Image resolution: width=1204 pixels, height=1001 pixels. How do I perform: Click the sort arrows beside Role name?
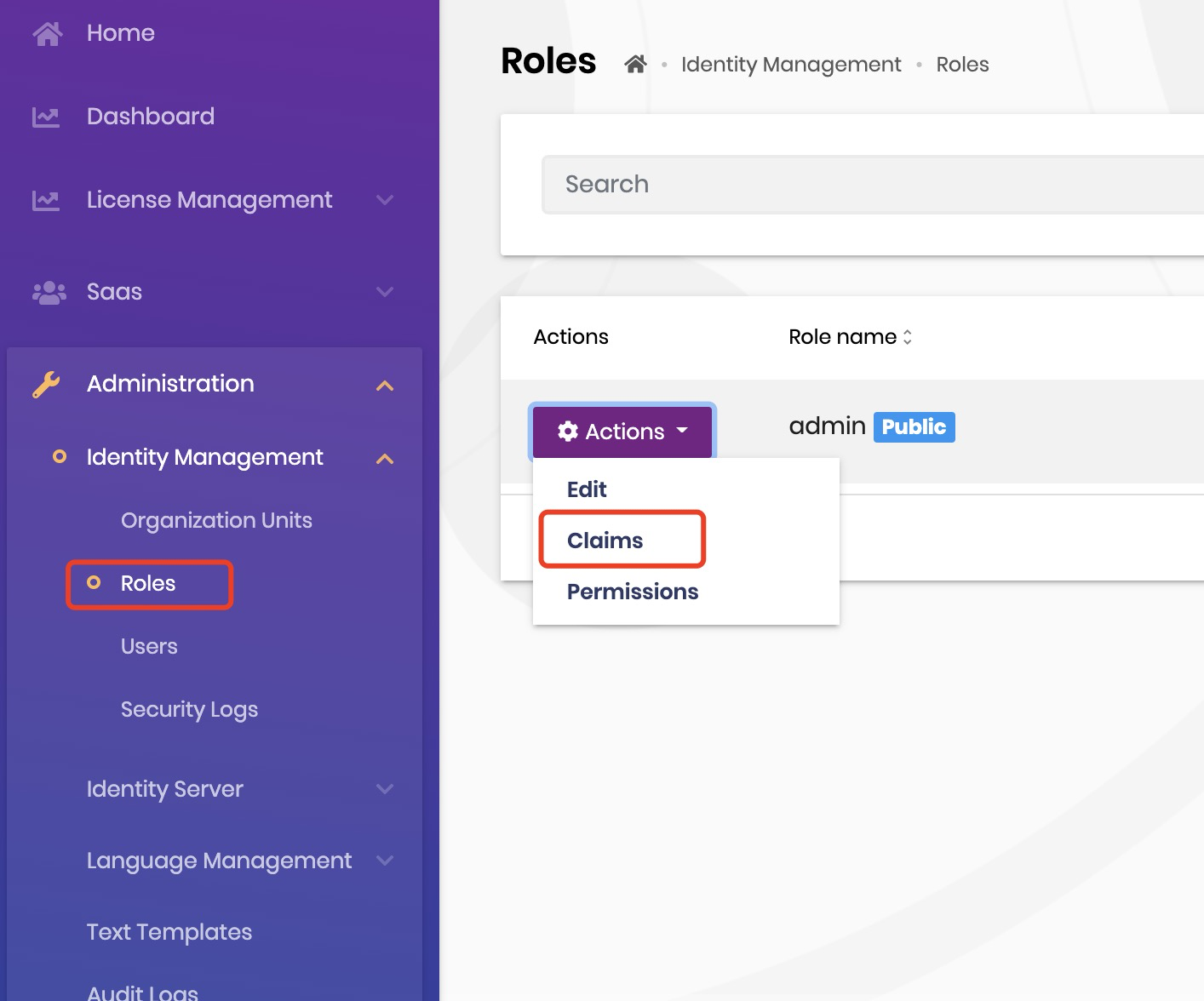(907, 337)
